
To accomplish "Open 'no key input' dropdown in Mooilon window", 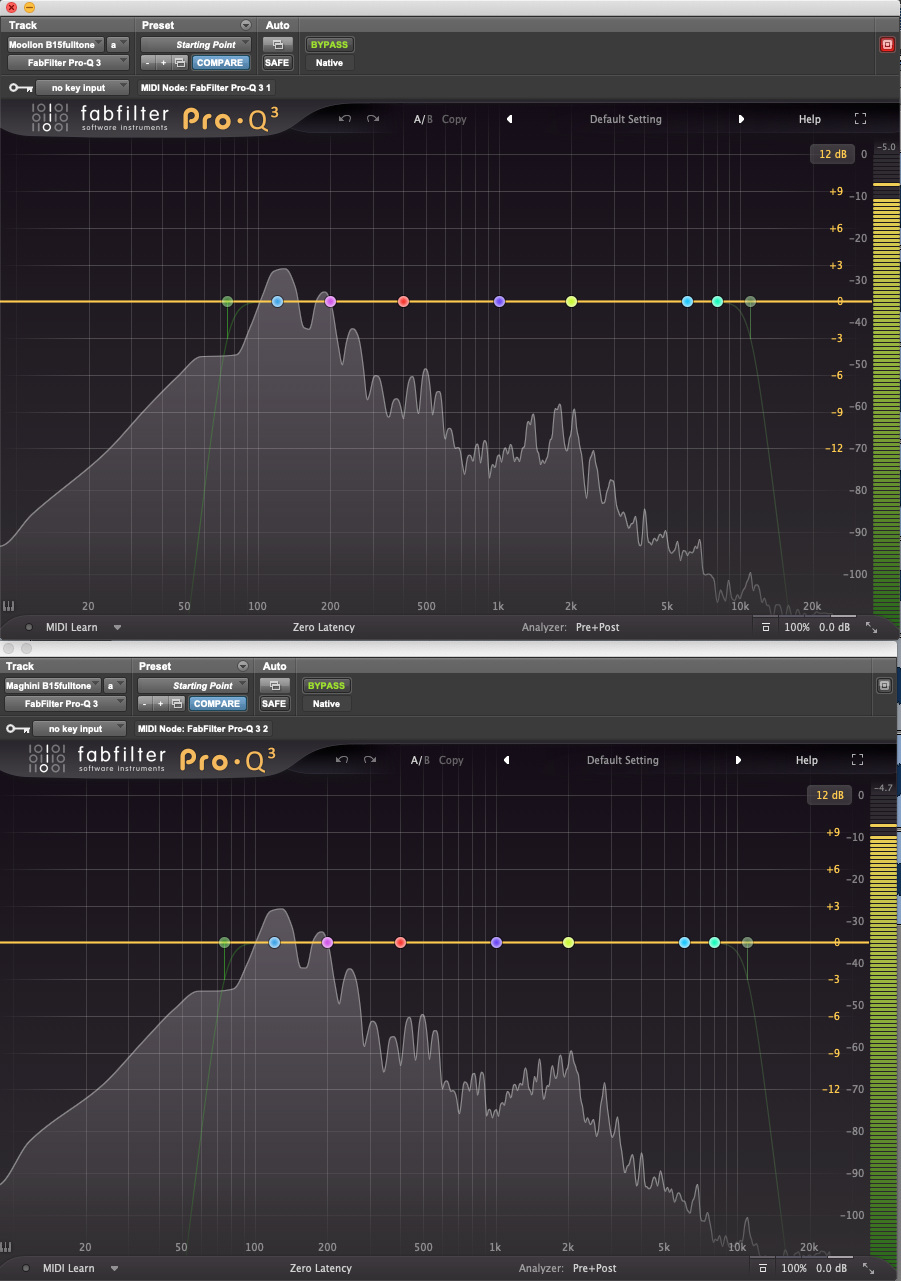I will click(83, 87).
